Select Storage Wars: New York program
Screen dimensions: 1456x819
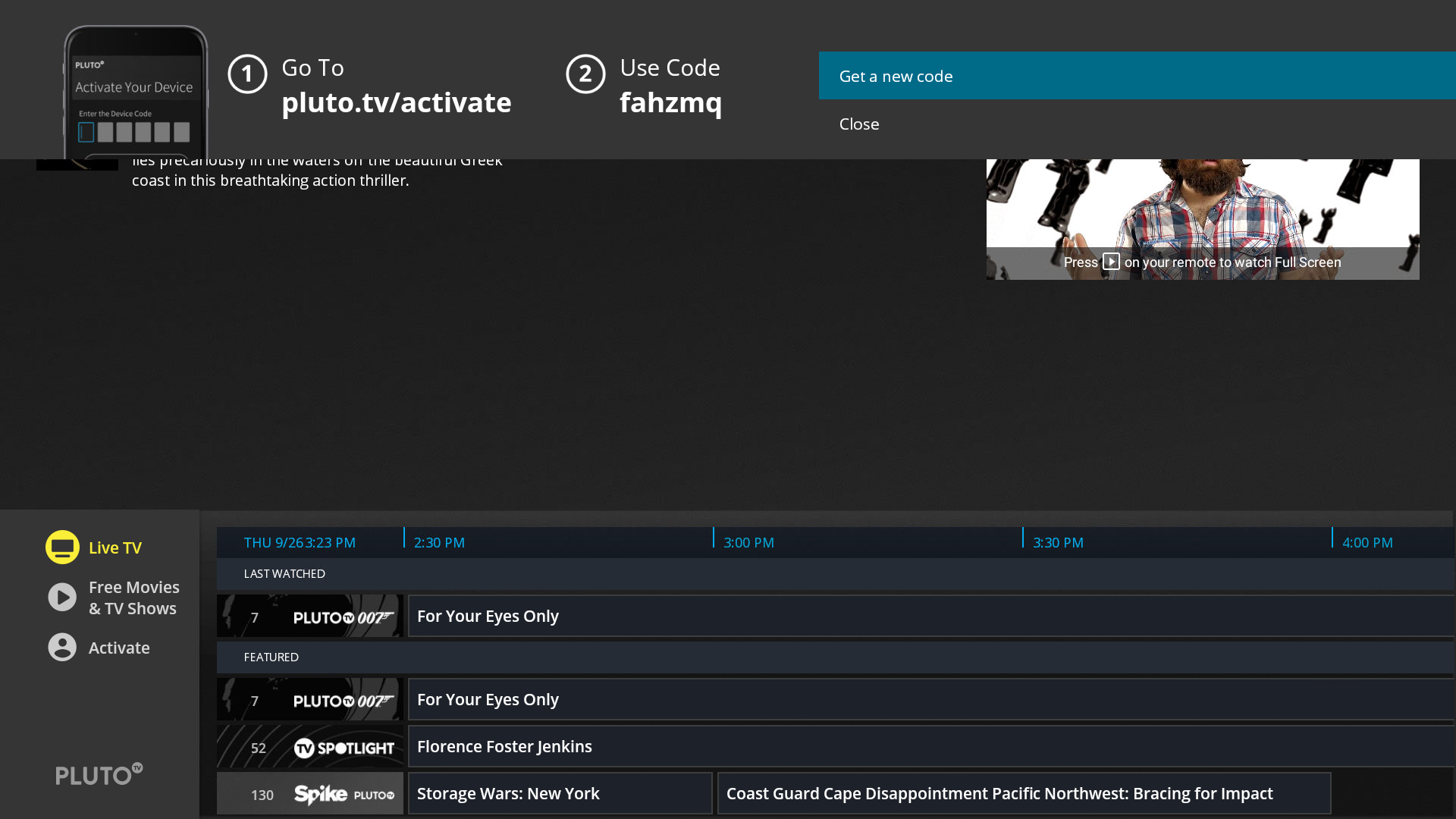[560, 793]
